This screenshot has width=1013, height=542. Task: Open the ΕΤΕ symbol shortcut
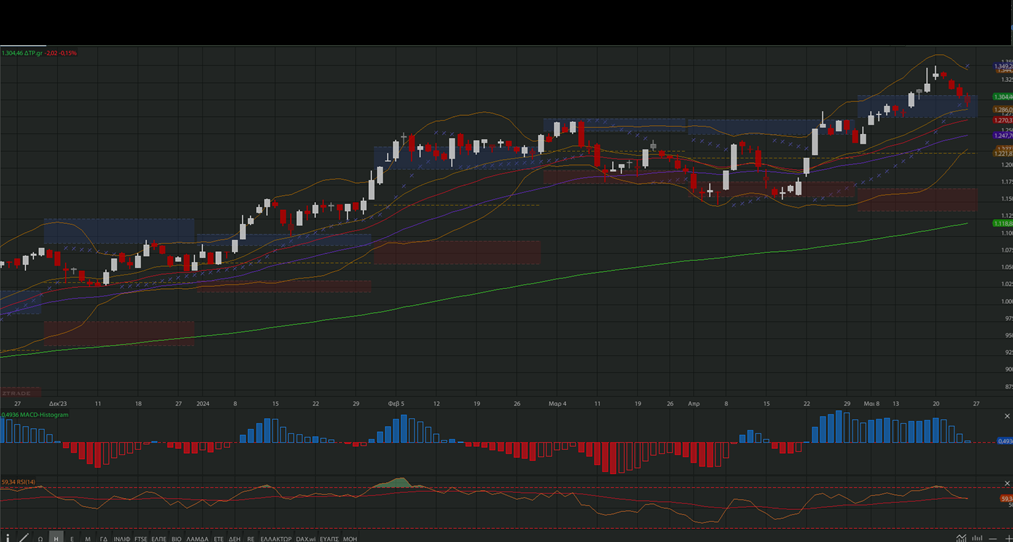point(218,539)
